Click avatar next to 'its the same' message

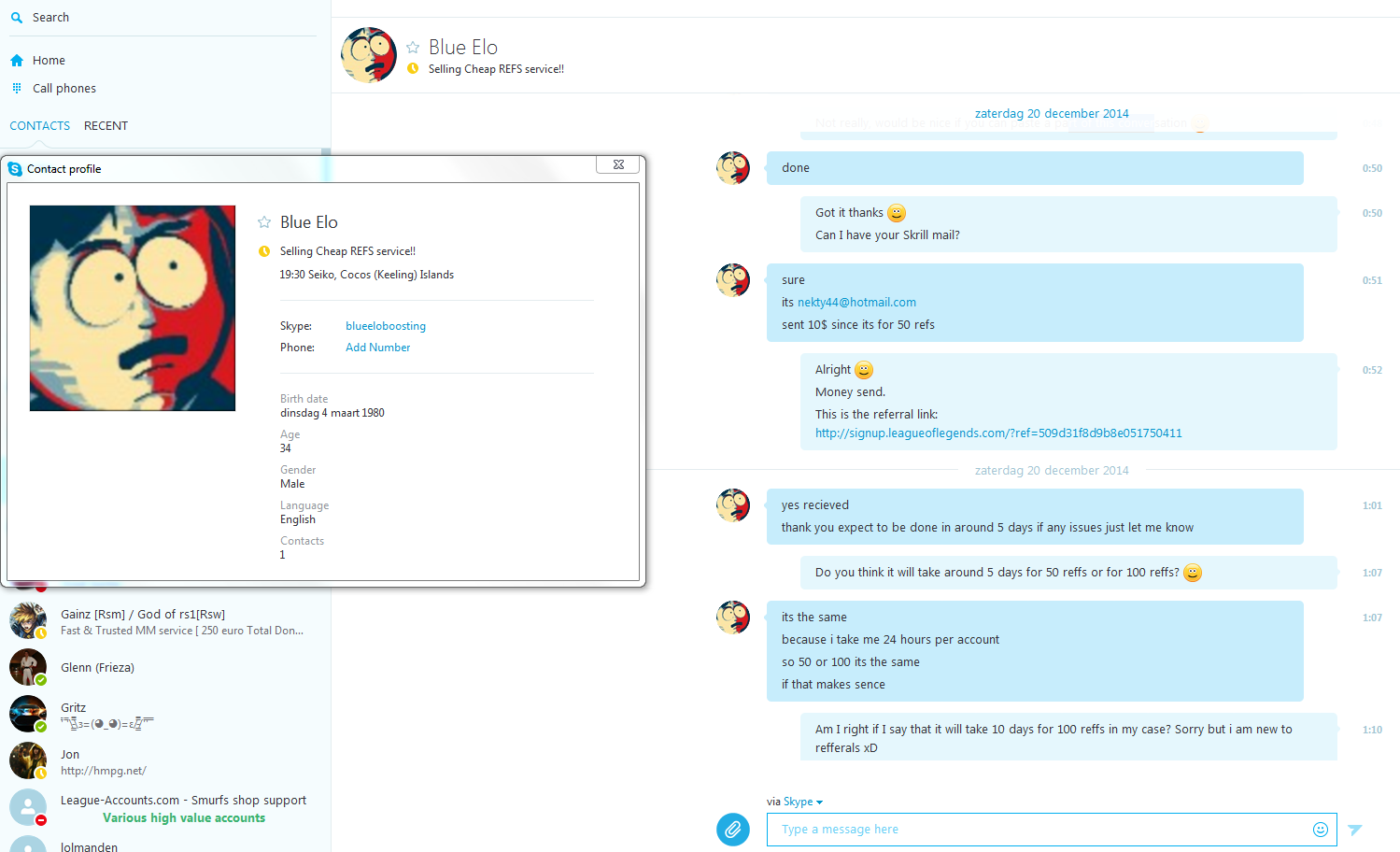pyautogui.click(x=733, y=618)
